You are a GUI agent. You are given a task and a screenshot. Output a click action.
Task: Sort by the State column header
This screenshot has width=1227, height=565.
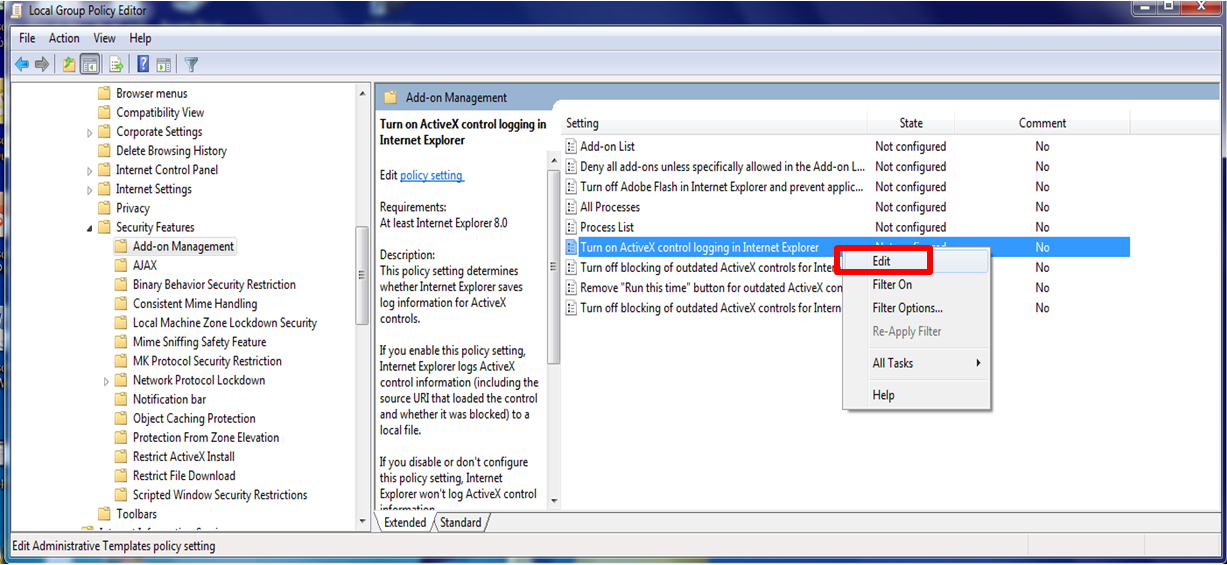[911, 123]
